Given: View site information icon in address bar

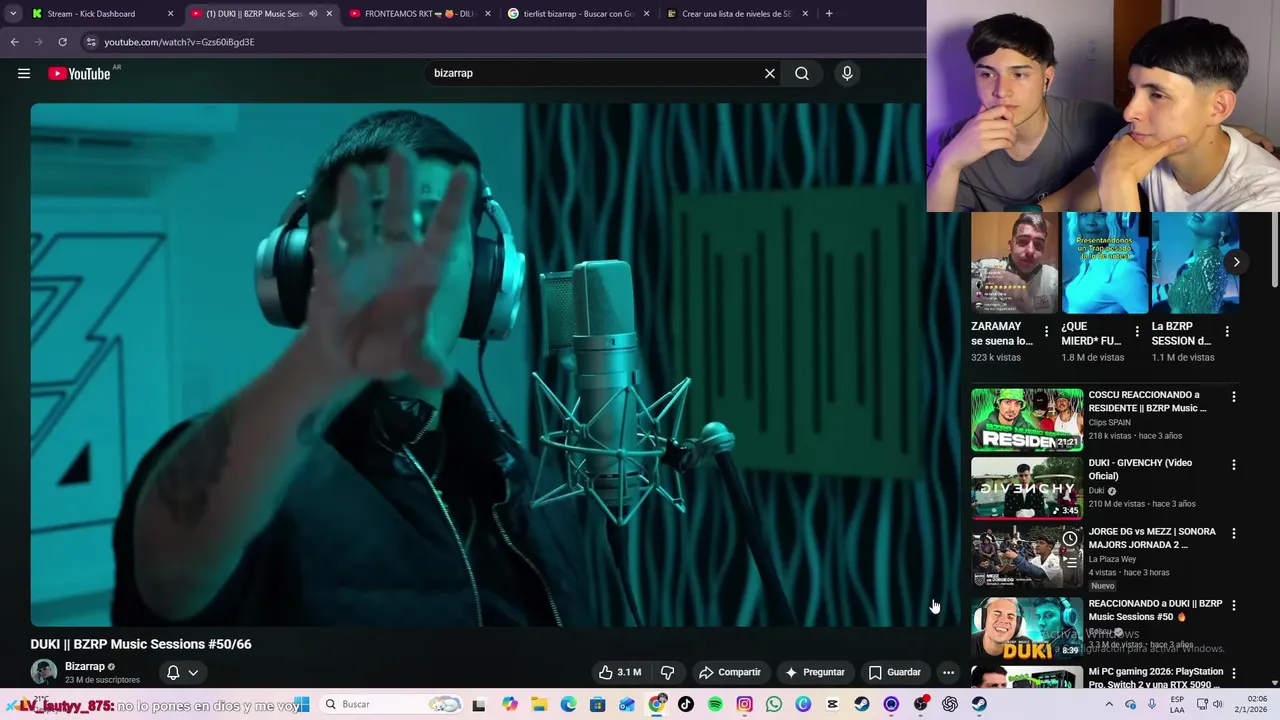Looking at the screenshot, I should (x=91, y=42).
